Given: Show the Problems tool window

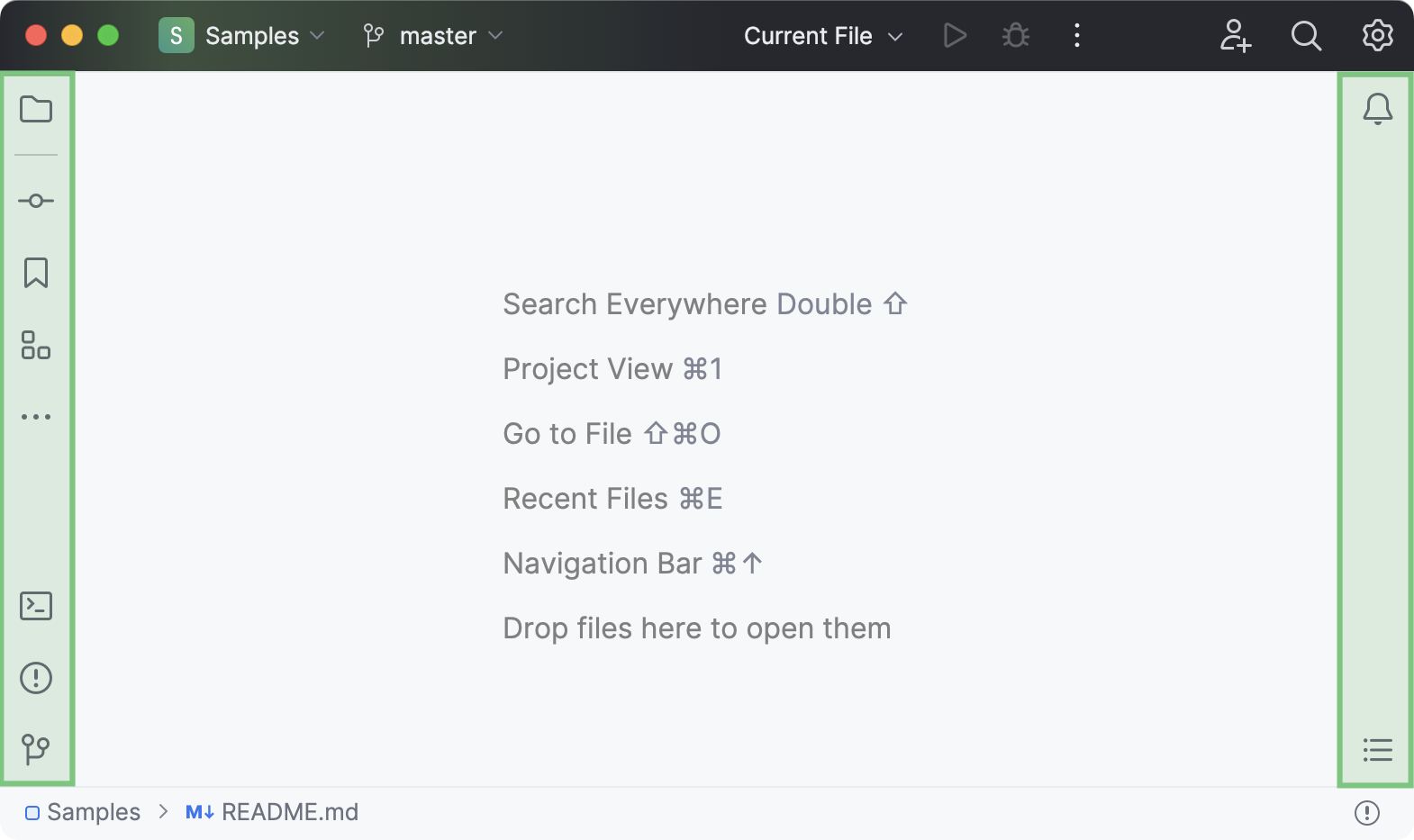Looking at the screenshot, I should coord(36,678).
